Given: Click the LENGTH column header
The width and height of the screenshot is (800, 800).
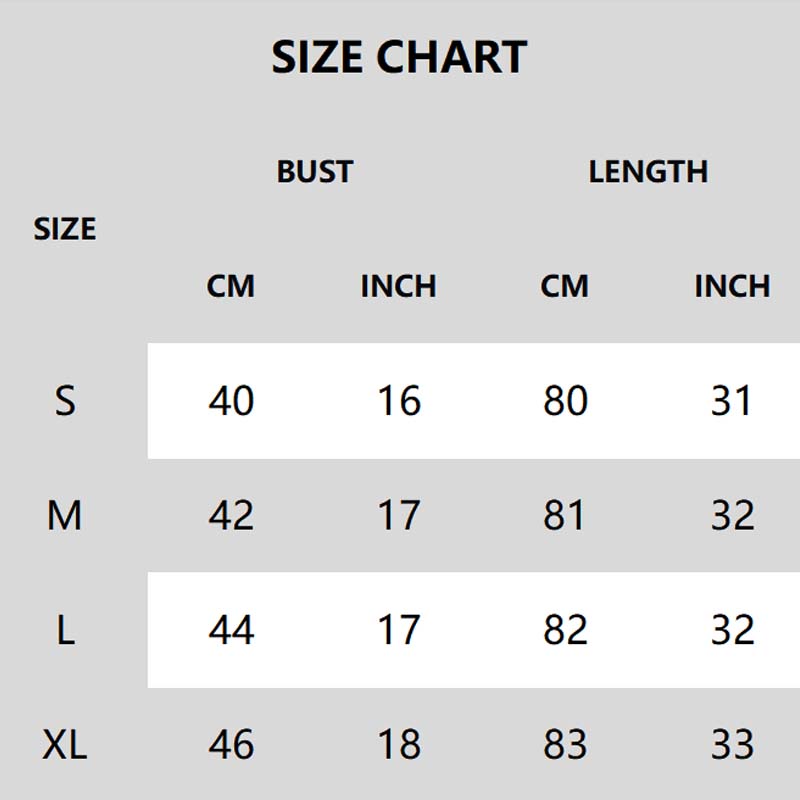Looking at the screenshot, I should [x=648, y=171].
